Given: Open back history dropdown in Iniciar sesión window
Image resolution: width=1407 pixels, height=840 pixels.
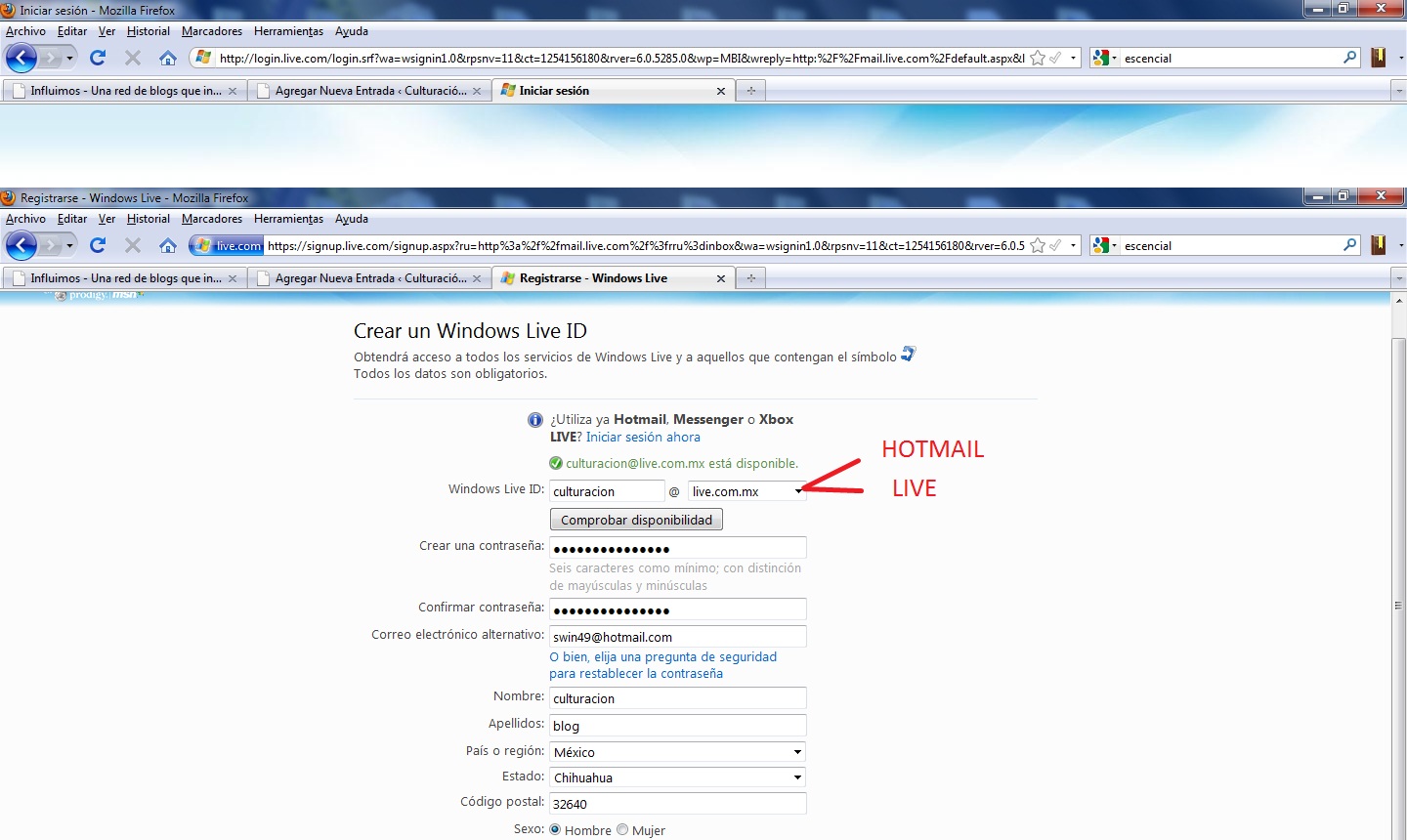Looking at the screenshot, I should click(x=69, y=59).
